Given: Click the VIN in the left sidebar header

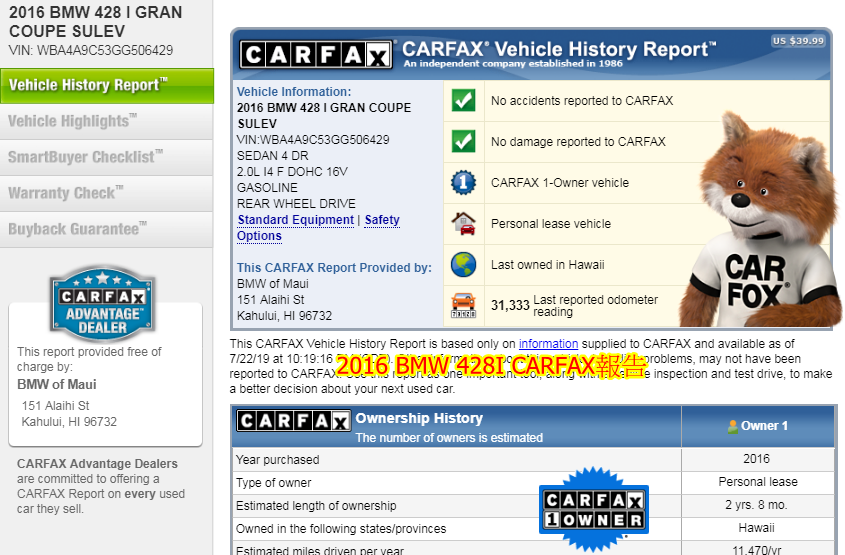Looking at the screenshot, I should [91, 51].
